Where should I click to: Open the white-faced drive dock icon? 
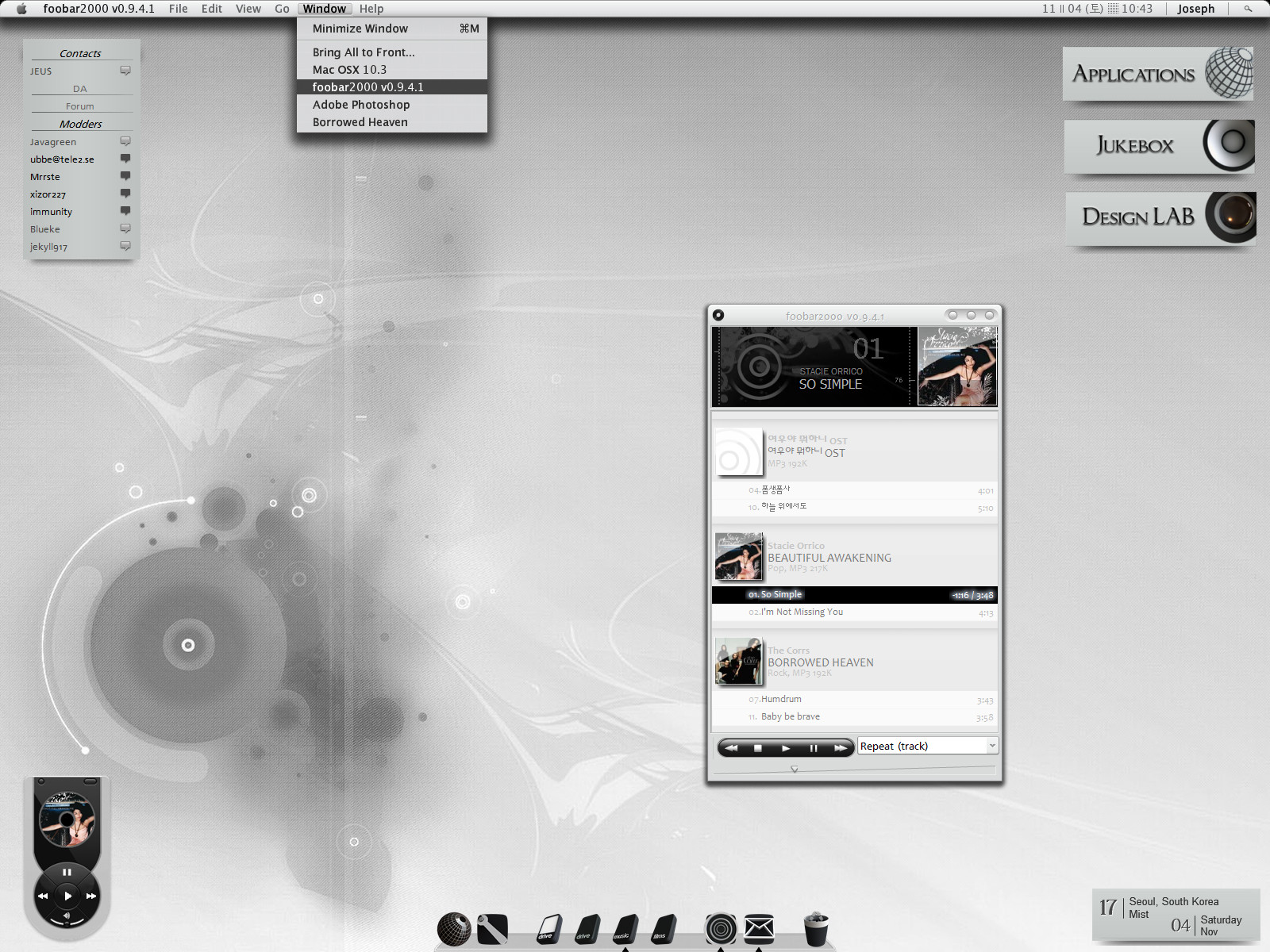coord(548,929)
